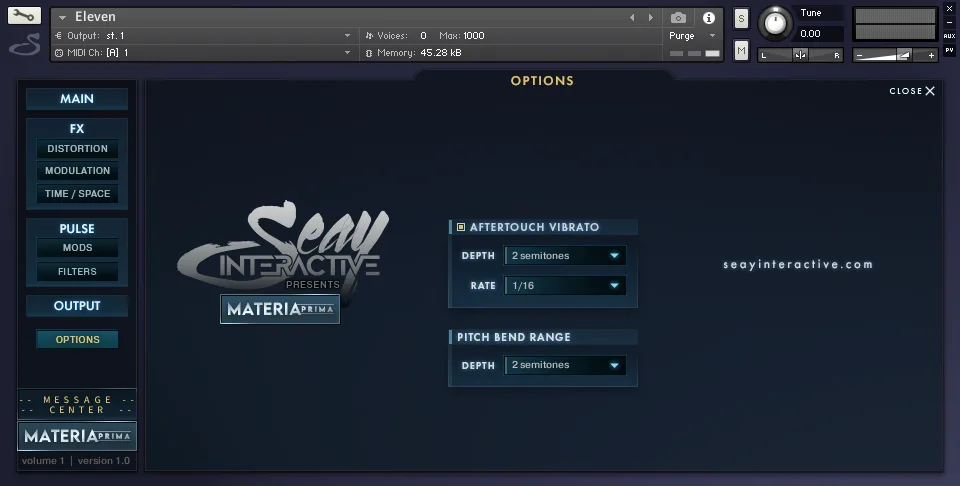Close the Options panel
This screenshot has height=486, width=960.
912,91
